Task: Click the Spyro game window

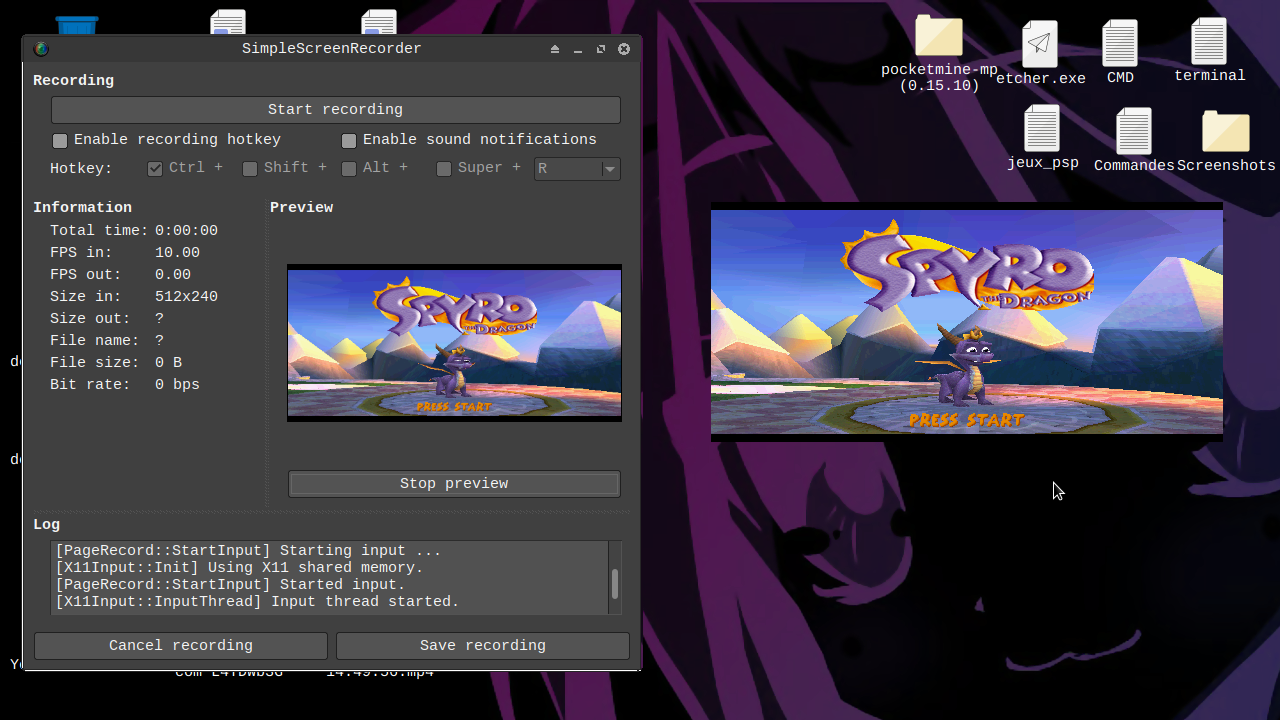Action: point(967,322)
